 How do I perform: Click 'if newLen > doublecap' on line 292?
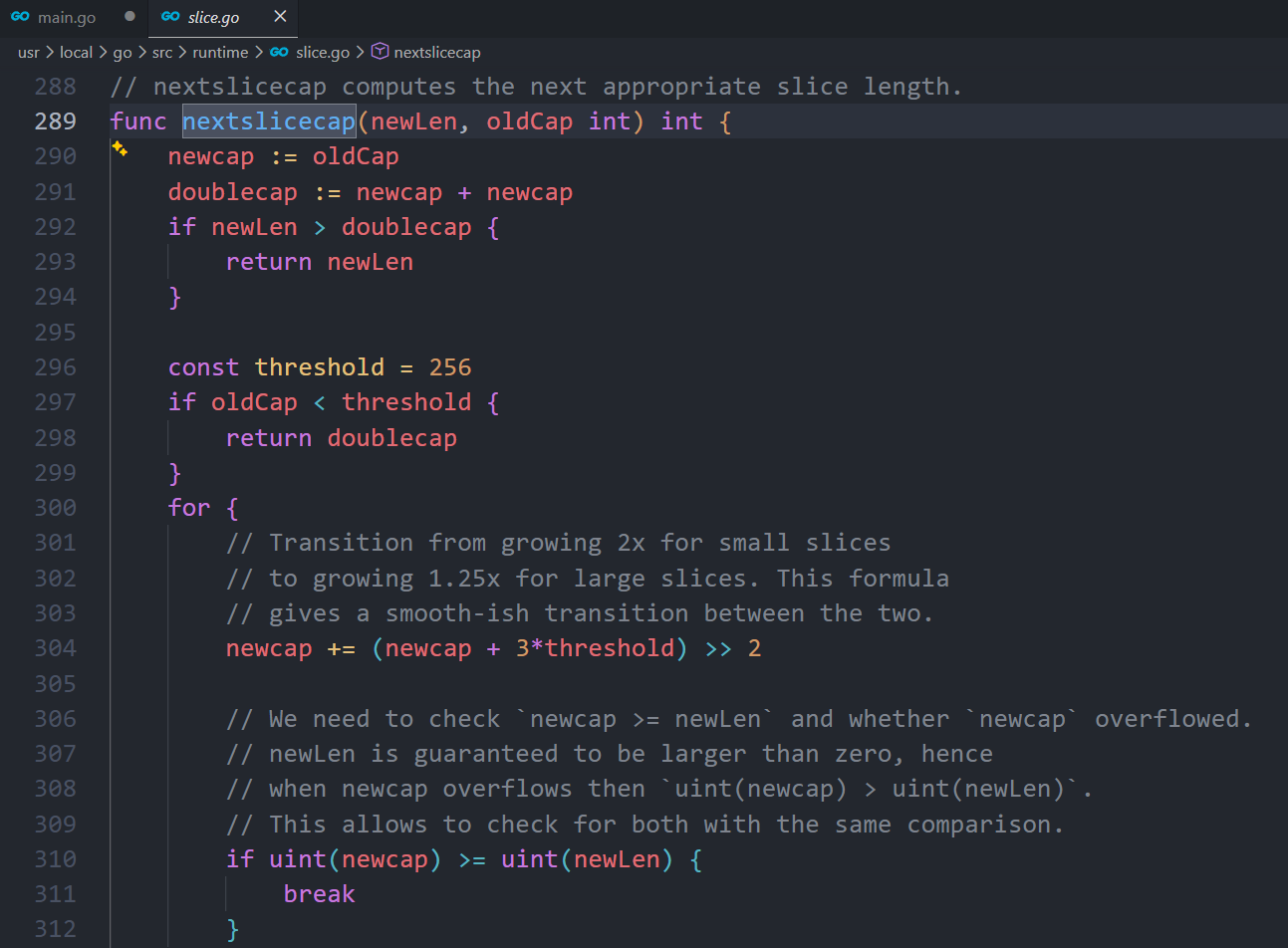319,227
